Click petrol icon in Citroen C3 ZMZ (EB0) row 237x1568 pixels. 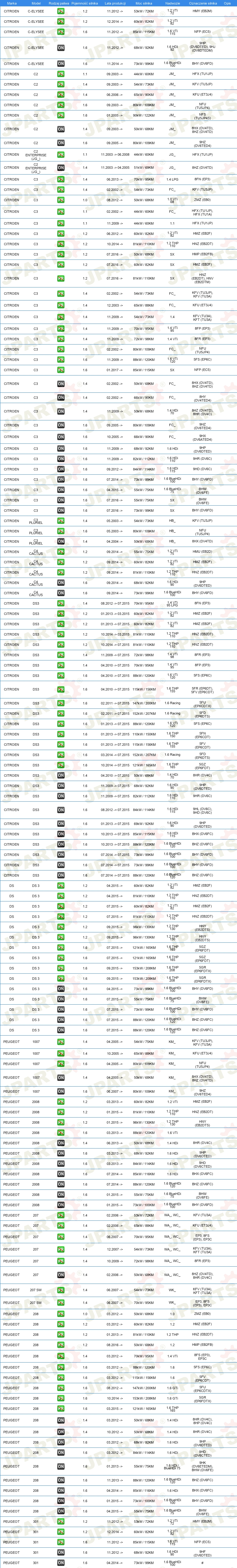(61, 200)
